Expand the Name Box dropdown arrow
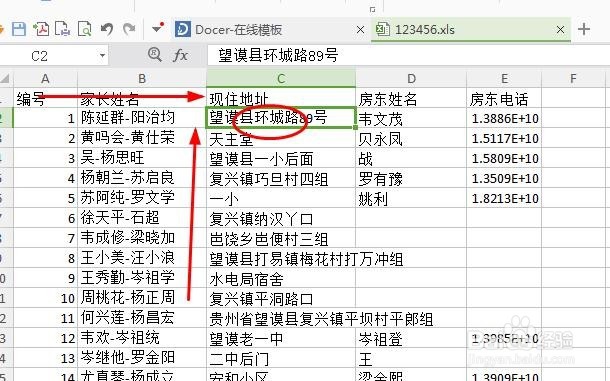 [x=102, y=56]
